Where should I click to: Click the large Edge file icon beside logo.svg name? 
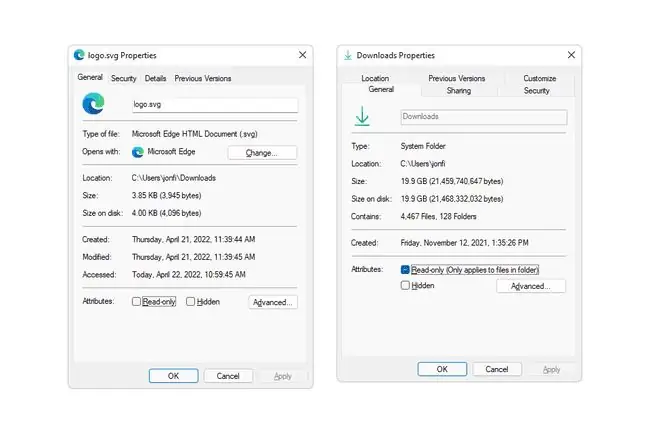click(93, 104)
